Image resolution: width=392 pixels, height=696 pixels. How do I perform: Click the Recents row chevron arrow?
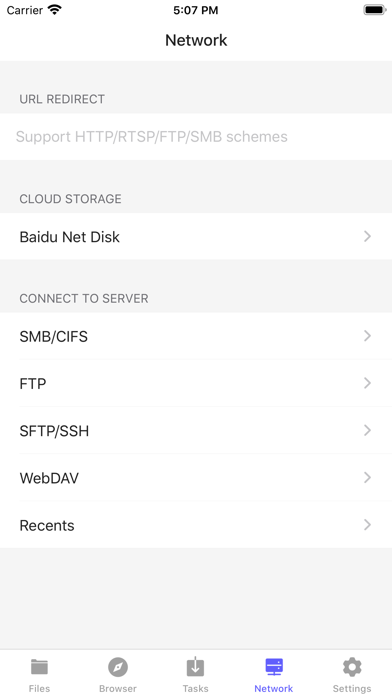coord(367,525)
